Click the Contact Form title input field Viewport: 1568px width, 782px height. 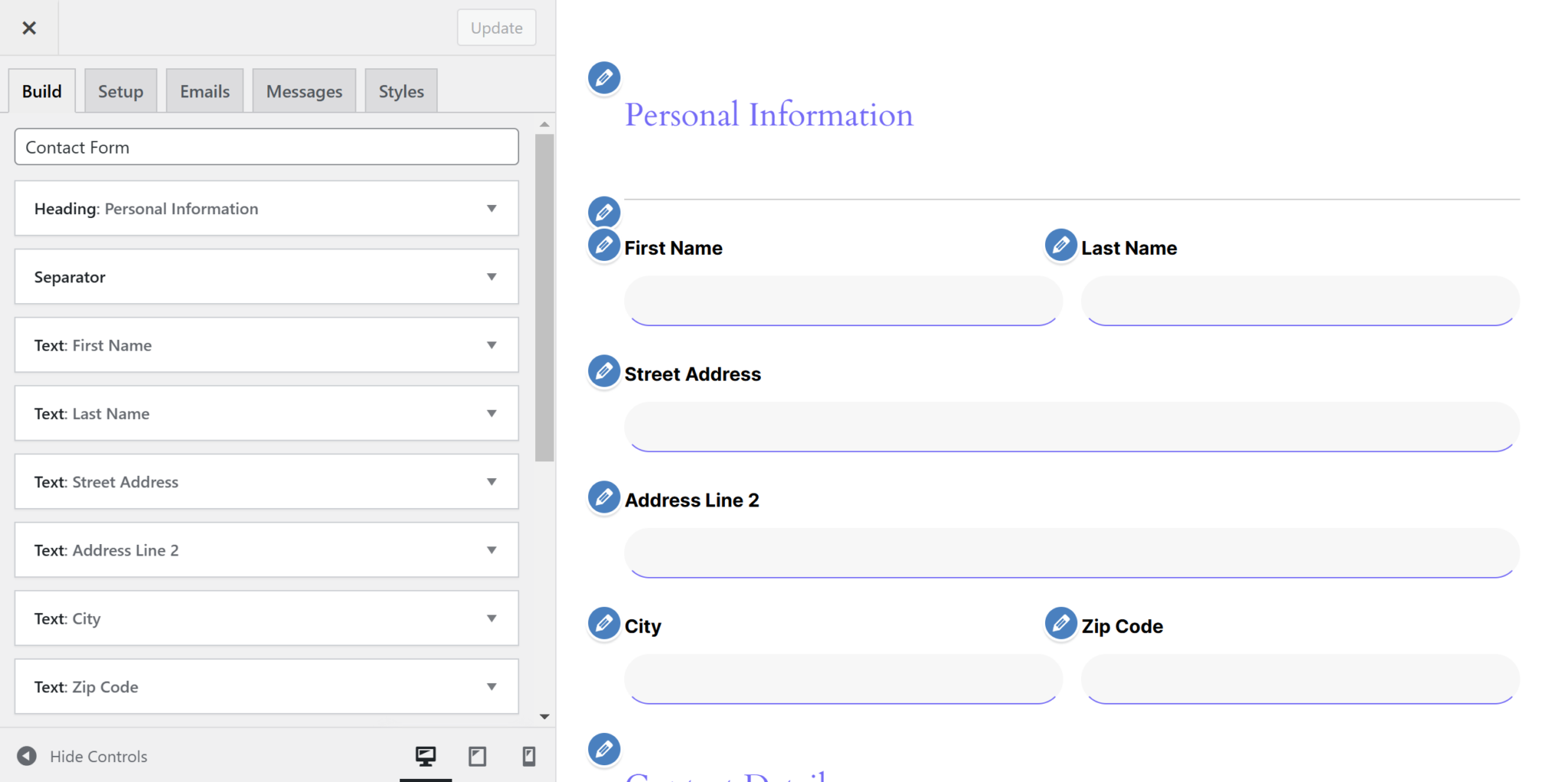click(x=266, y=147)
